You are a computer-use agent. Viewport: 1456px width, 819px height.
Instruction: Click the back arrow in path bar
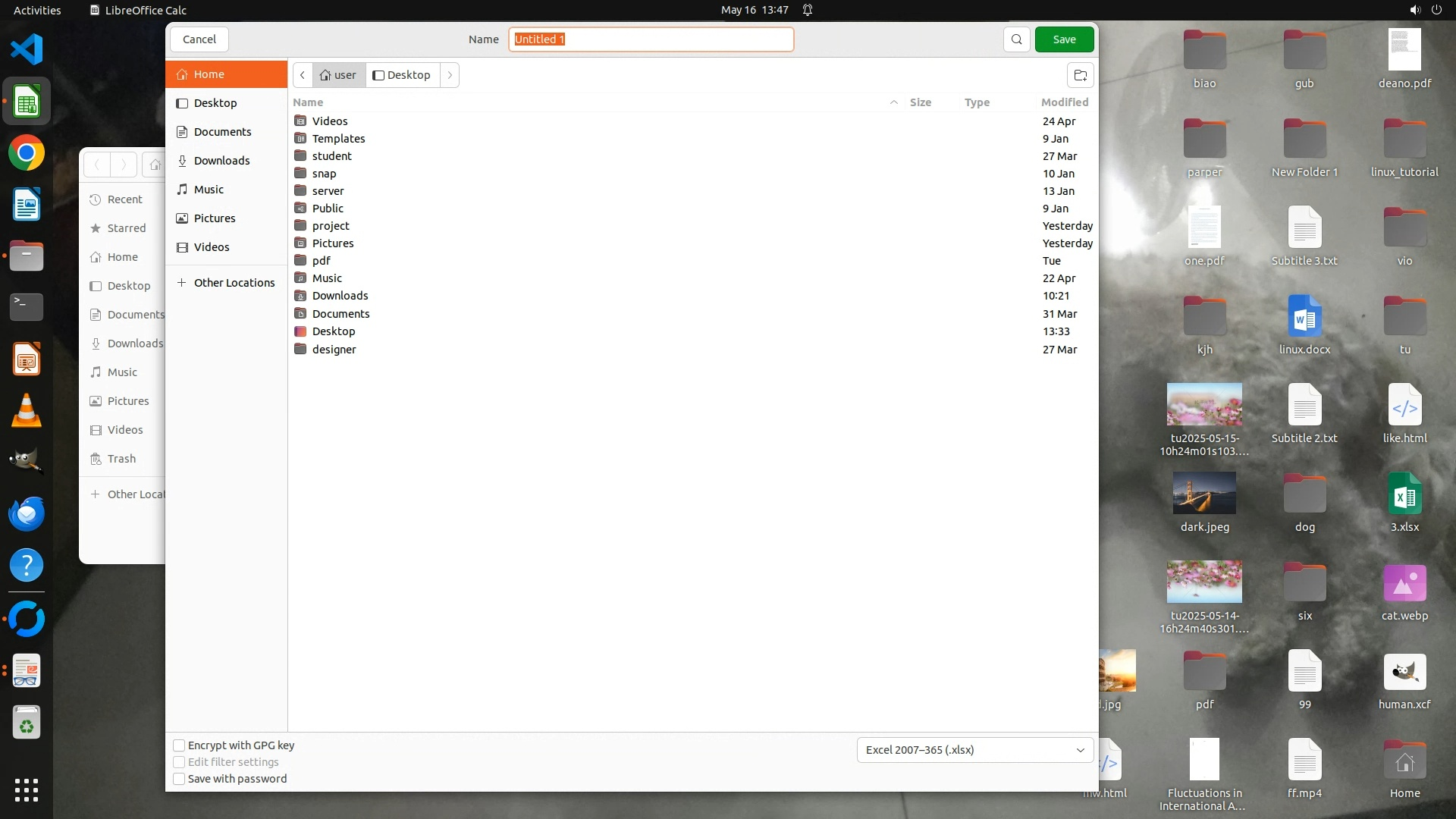click(303, 75)
